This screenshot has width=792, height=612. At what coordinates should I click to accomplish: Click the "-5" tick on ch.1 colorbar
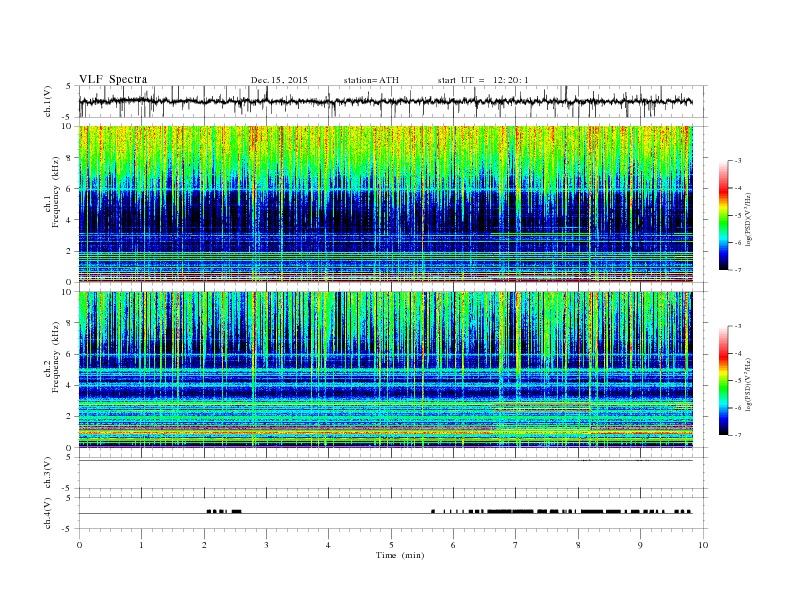tap(738, 216)
